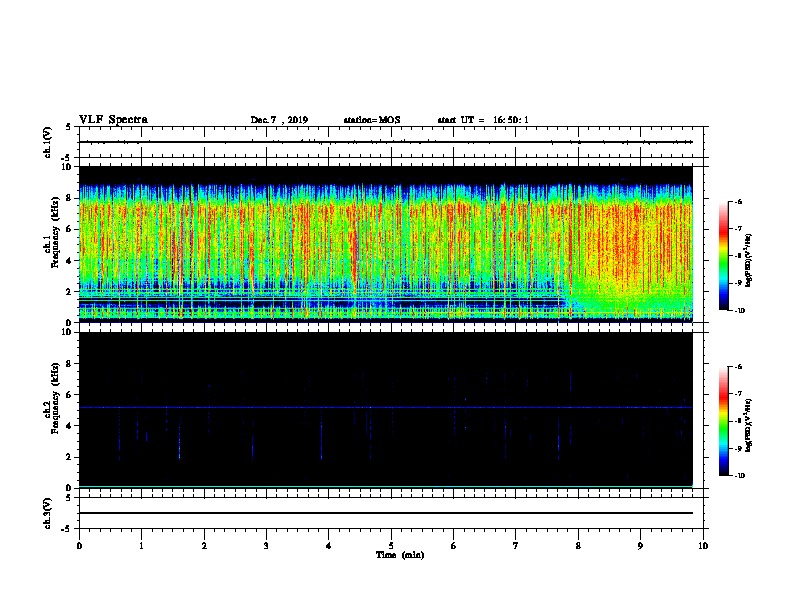Viewport: 792px width, 612px height.
Task: Click the ch.1 VLF spectrogram panel
Action: pos(385,244)
